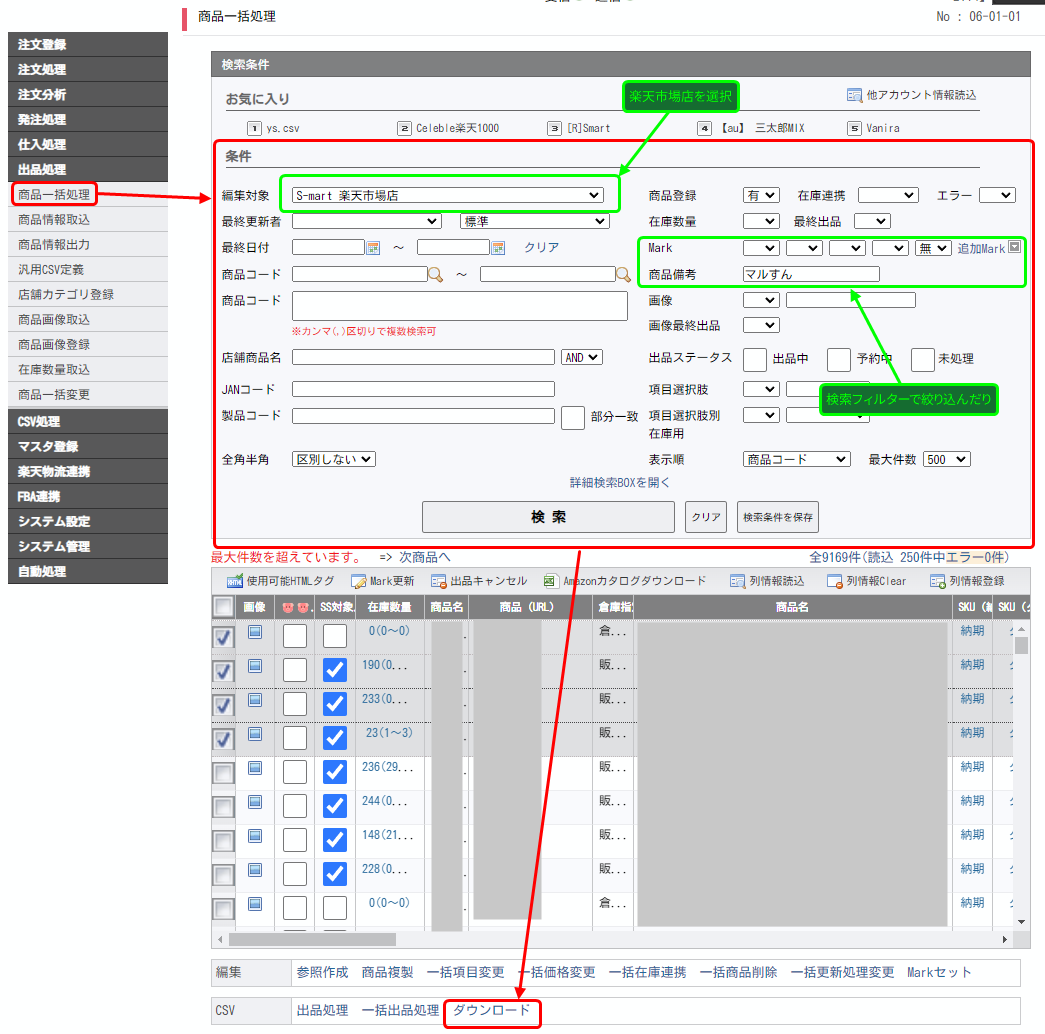Open calendar picker for first 最終日付 field
Viewport: 1045px width, 1034px height.
(374, 248)
